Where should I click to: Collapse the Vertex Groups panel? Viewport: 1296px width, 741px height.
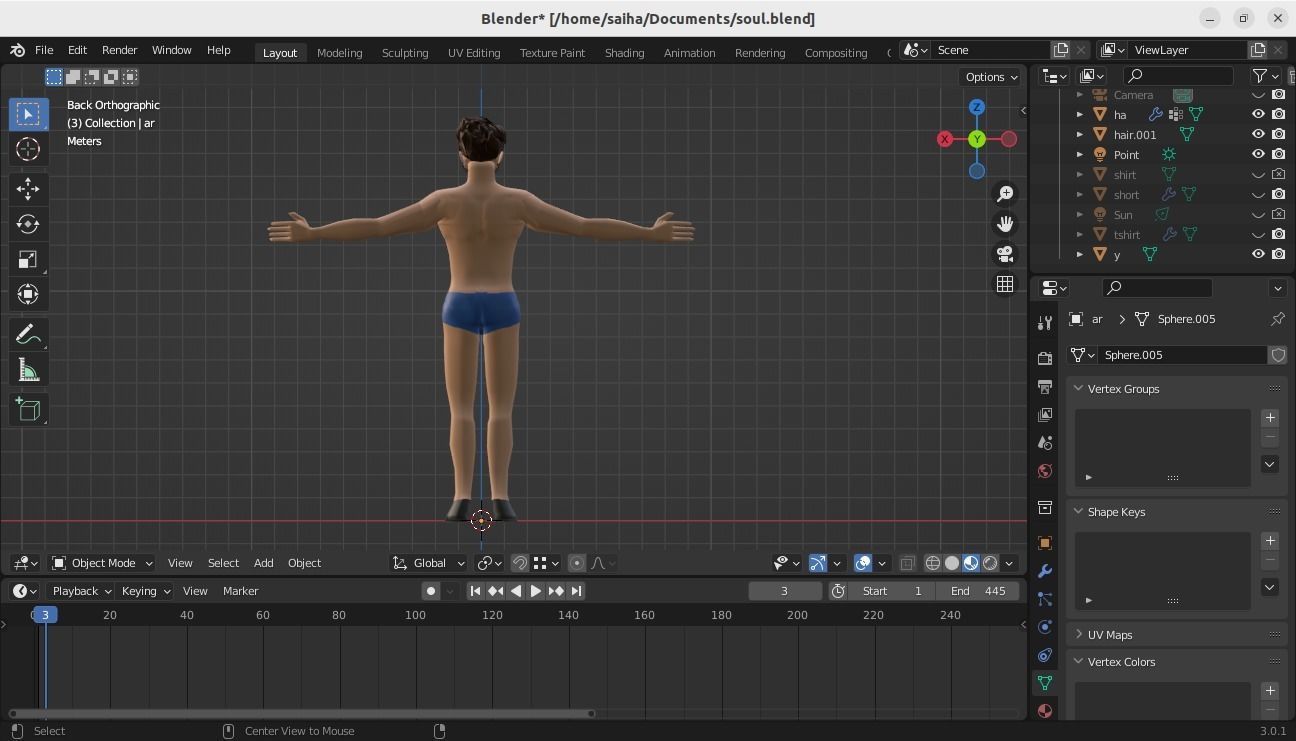pos(1078,388)
